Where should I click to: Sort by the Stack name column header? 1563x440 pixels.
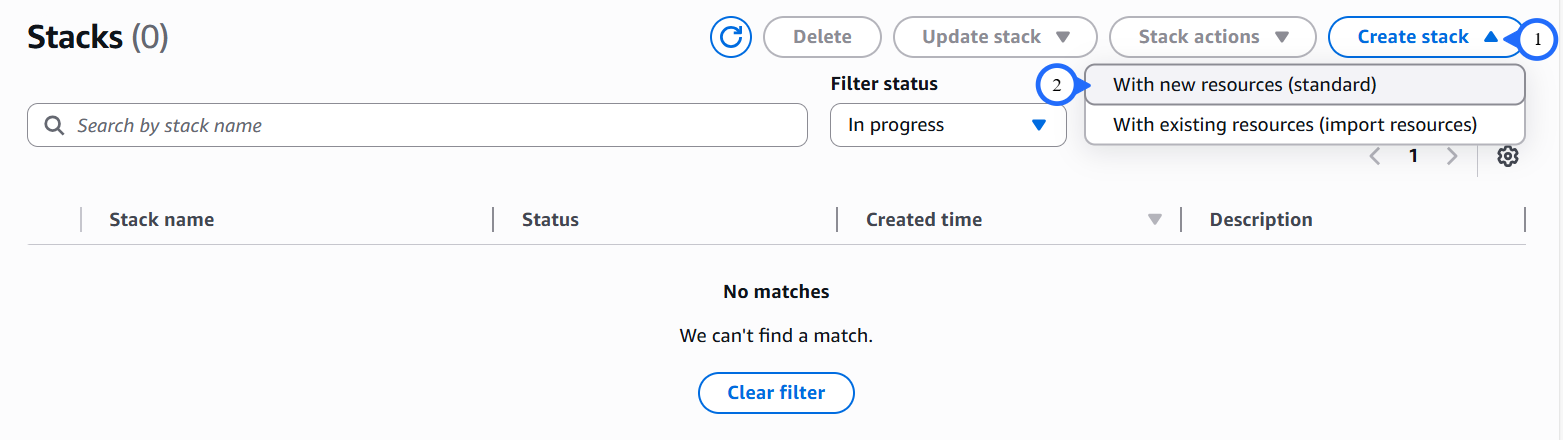[161, 220]
